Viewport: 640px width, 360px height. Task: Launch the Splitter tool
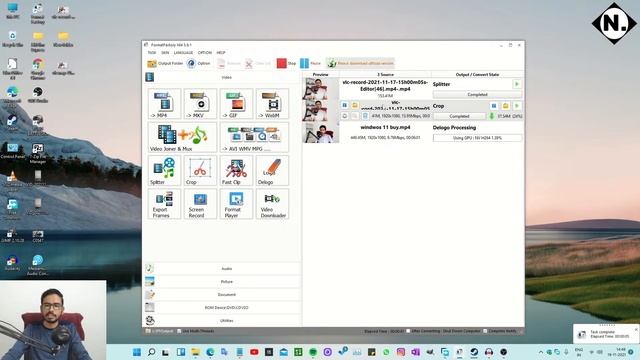pyautogui.click(x=164, y=171)
